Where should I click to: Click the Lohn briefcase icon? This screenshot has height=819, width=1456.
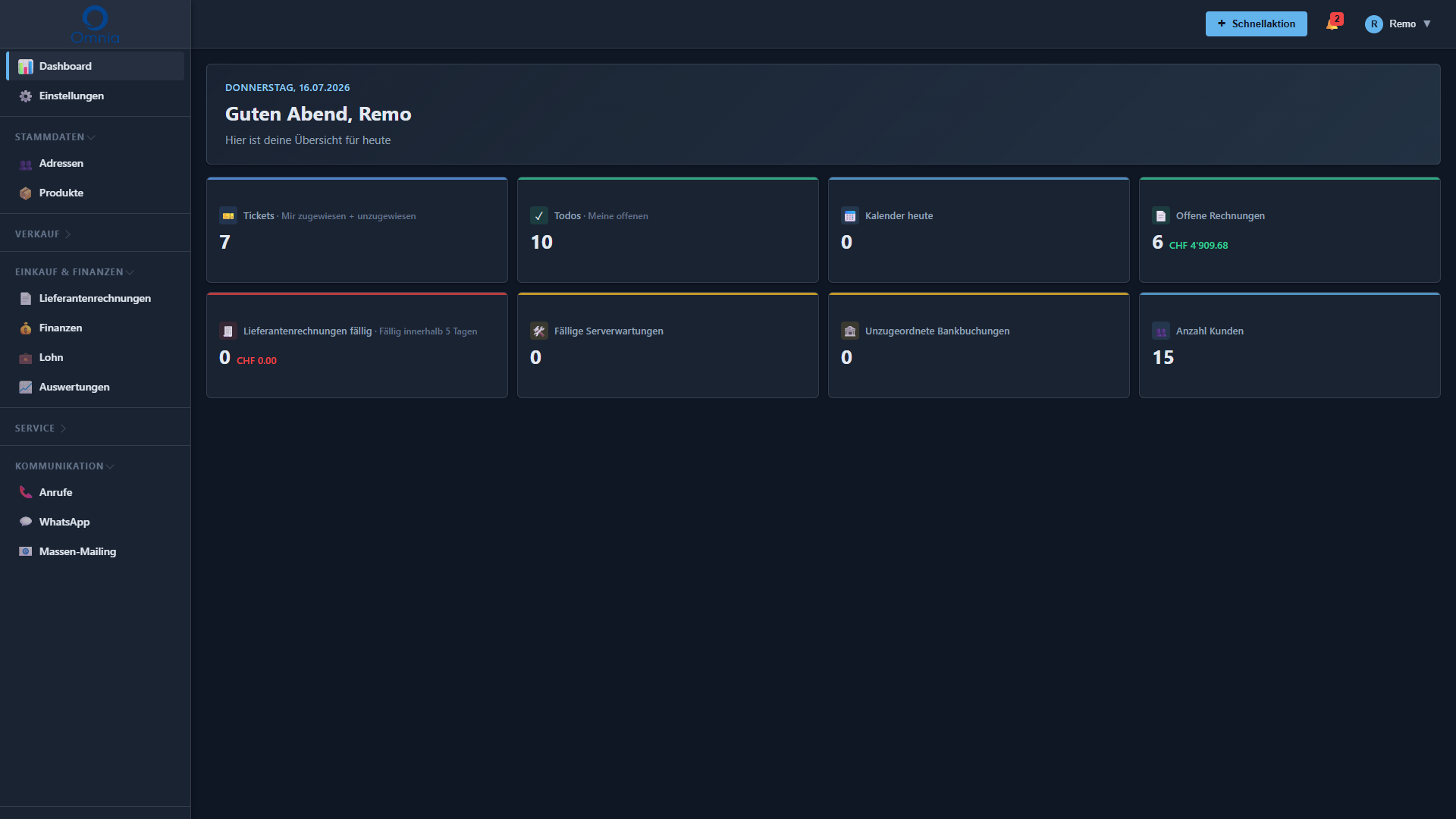point(26,358)
